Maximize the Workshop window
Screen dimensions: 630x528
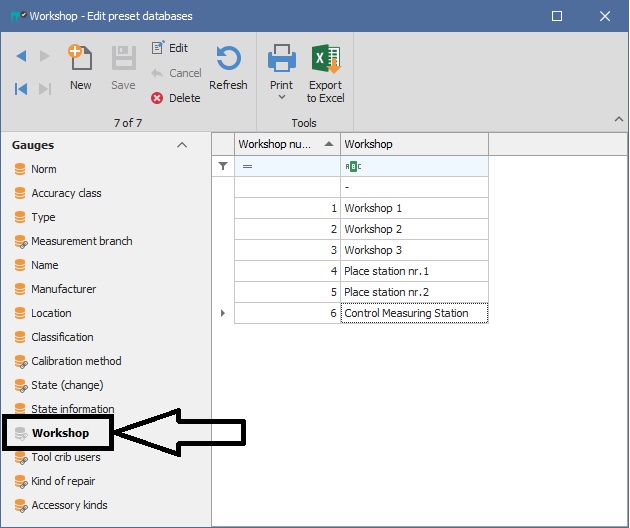[x=557, y=16]
